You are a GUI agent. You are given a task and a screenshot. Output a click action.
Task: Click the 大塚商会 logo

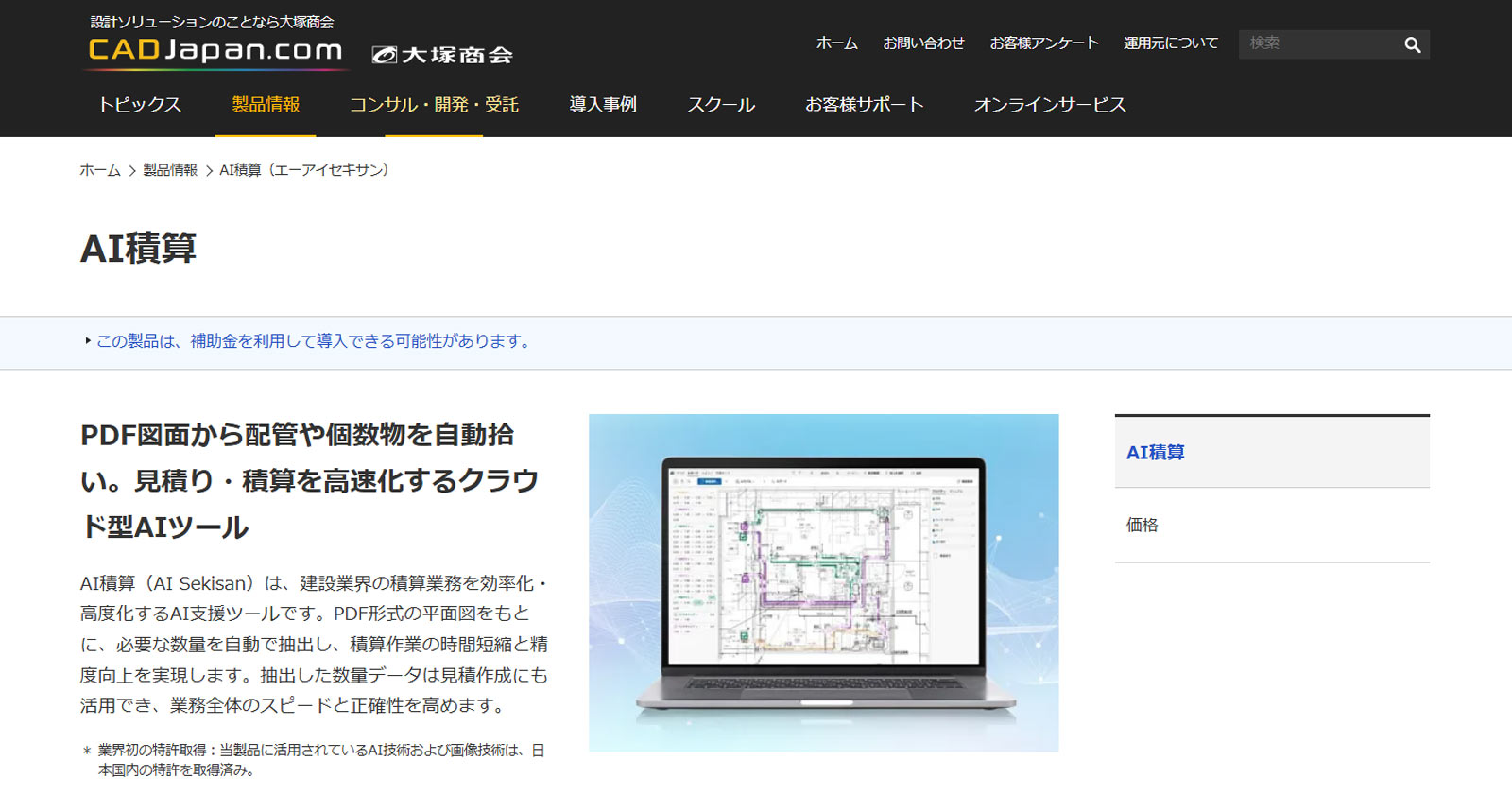tap(442, 55)
